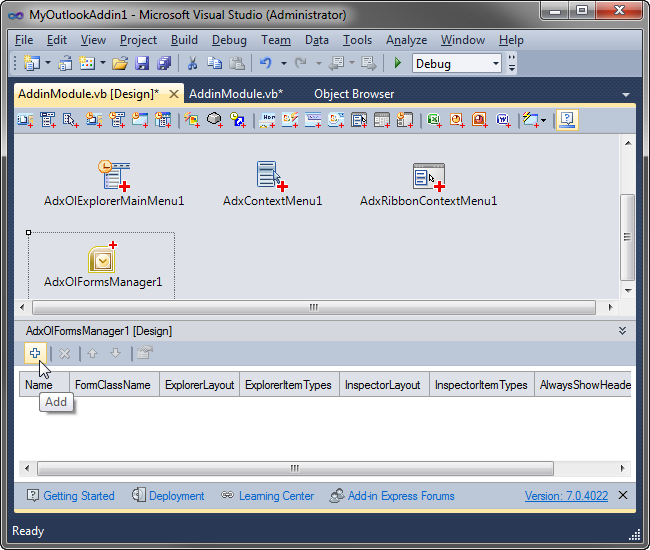Click the Add context menu designer icon
Image resolution: width=650 pixels, height=550 pixels.
pos(70,120)
